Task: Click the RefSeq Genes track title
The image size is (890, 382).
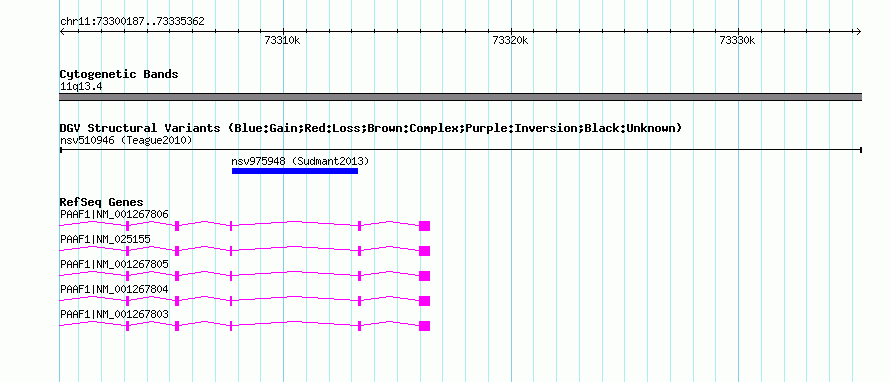Action: pos(101,202)
